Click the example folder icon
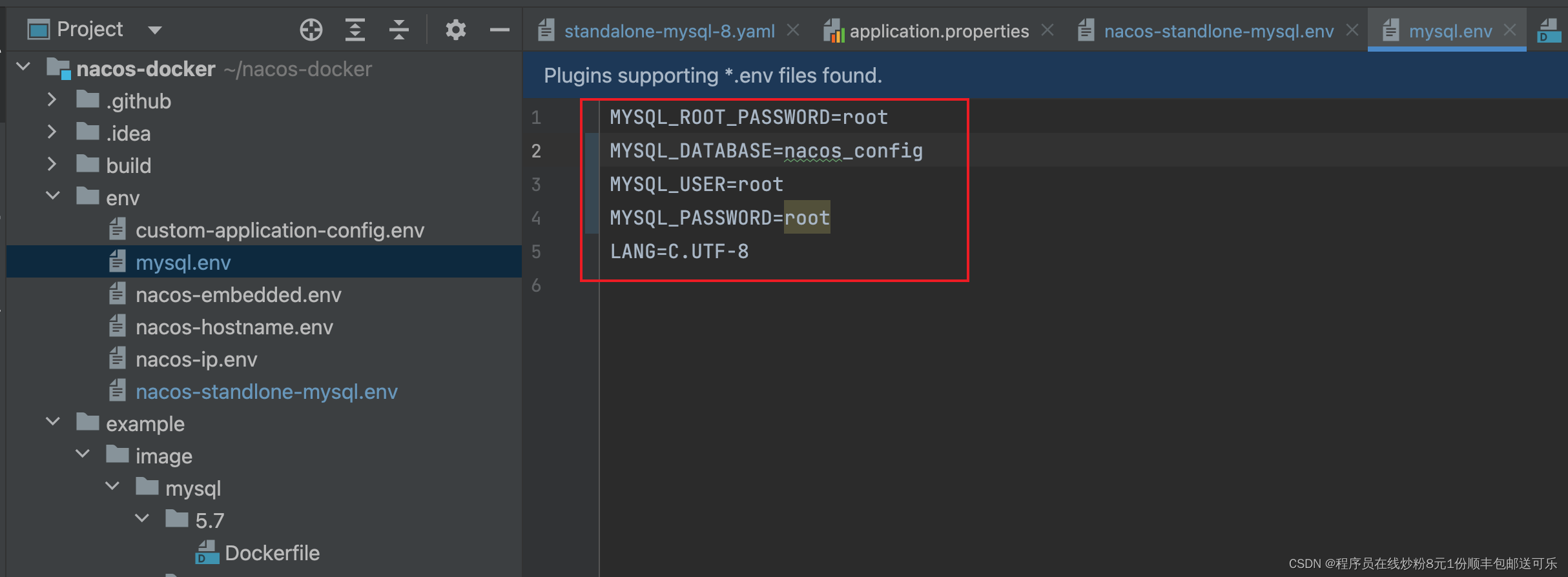The height and width of the screenshot is (577, 1568). [x=88, y=421]
